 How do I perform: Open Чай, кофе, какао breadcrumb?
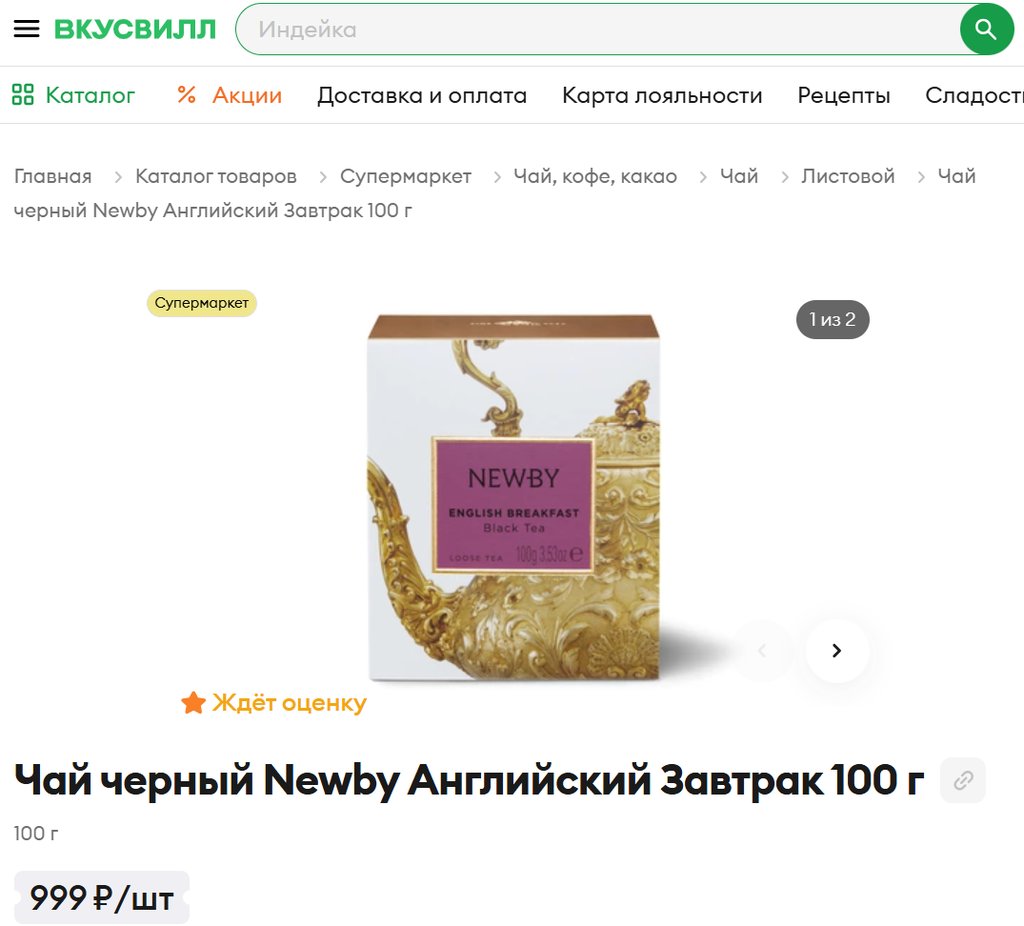pyautogui.click(x=595, y=176)
